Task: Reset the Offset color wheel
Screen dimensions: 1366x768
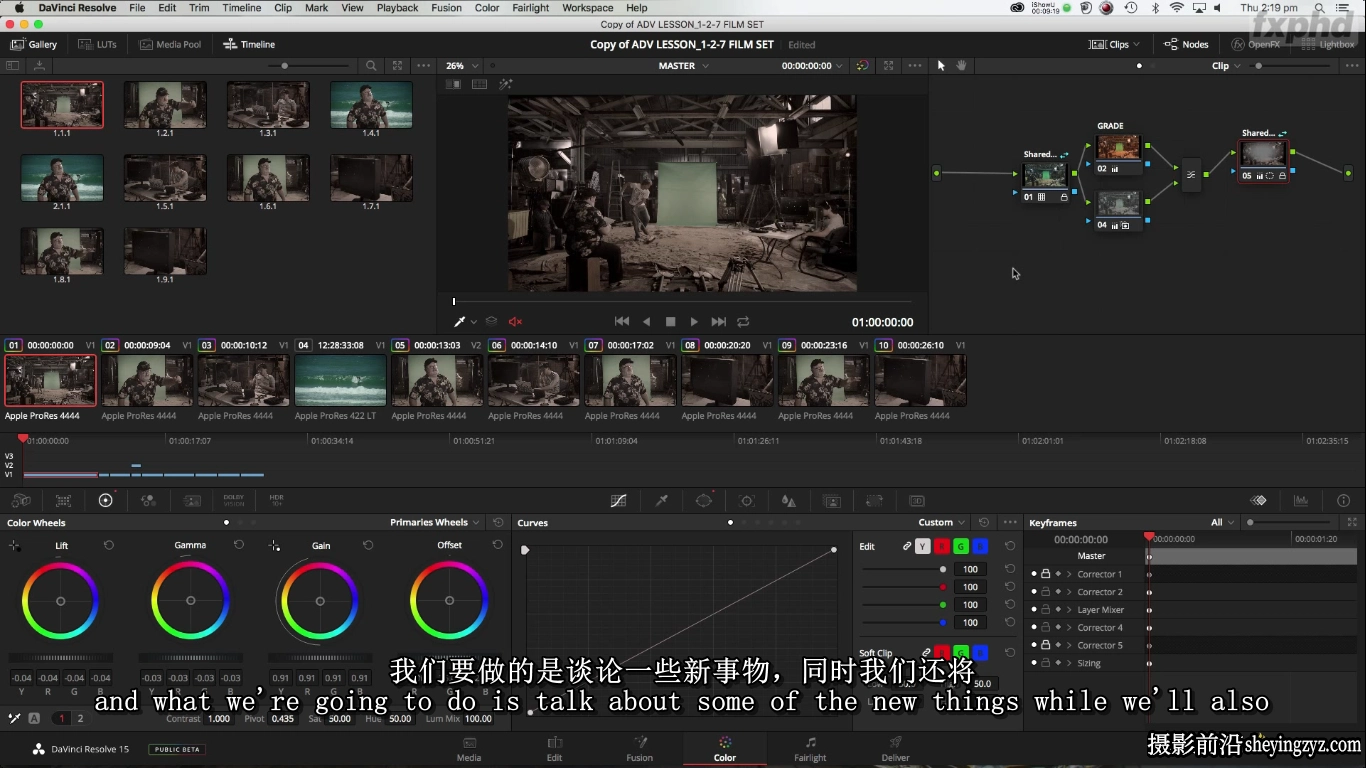Action: 498,545
